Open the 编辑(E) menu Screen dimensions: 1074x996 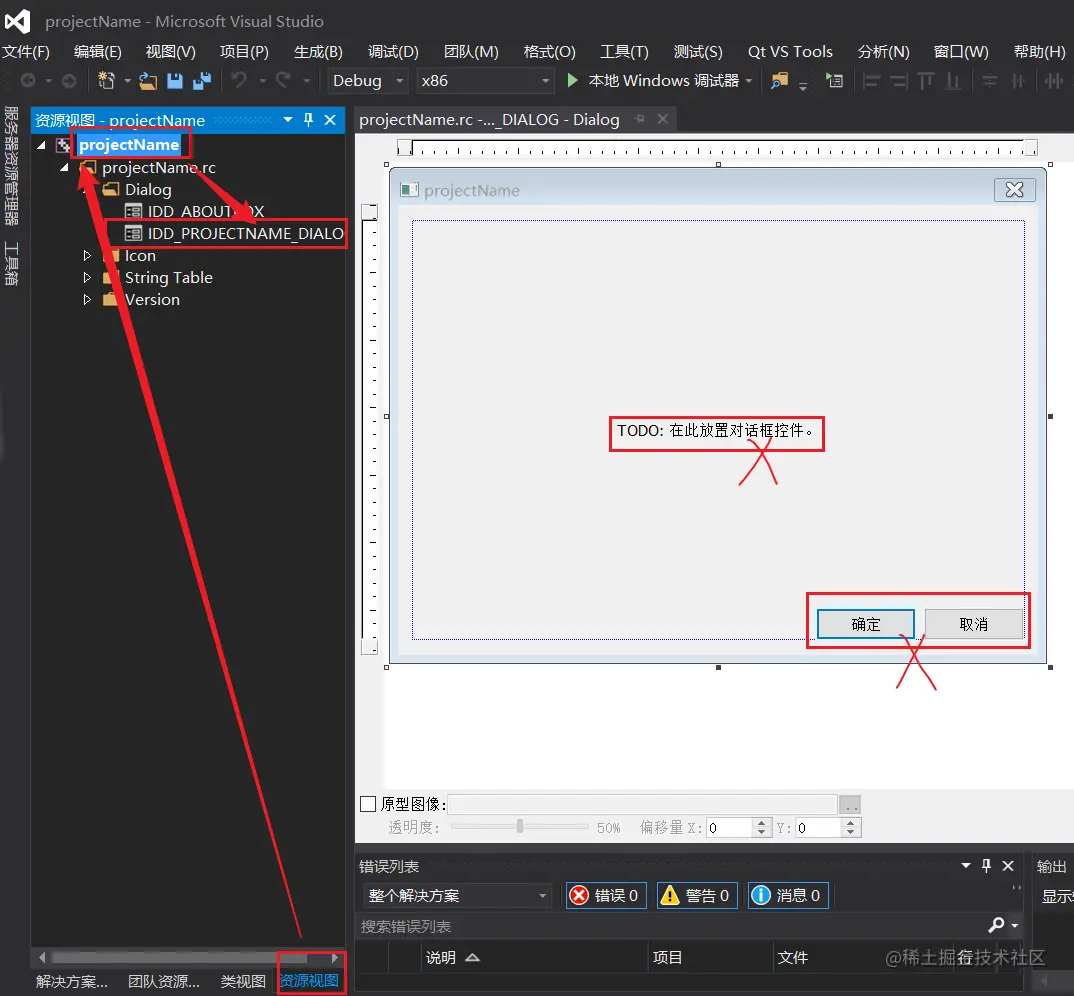tap(98, 52)
